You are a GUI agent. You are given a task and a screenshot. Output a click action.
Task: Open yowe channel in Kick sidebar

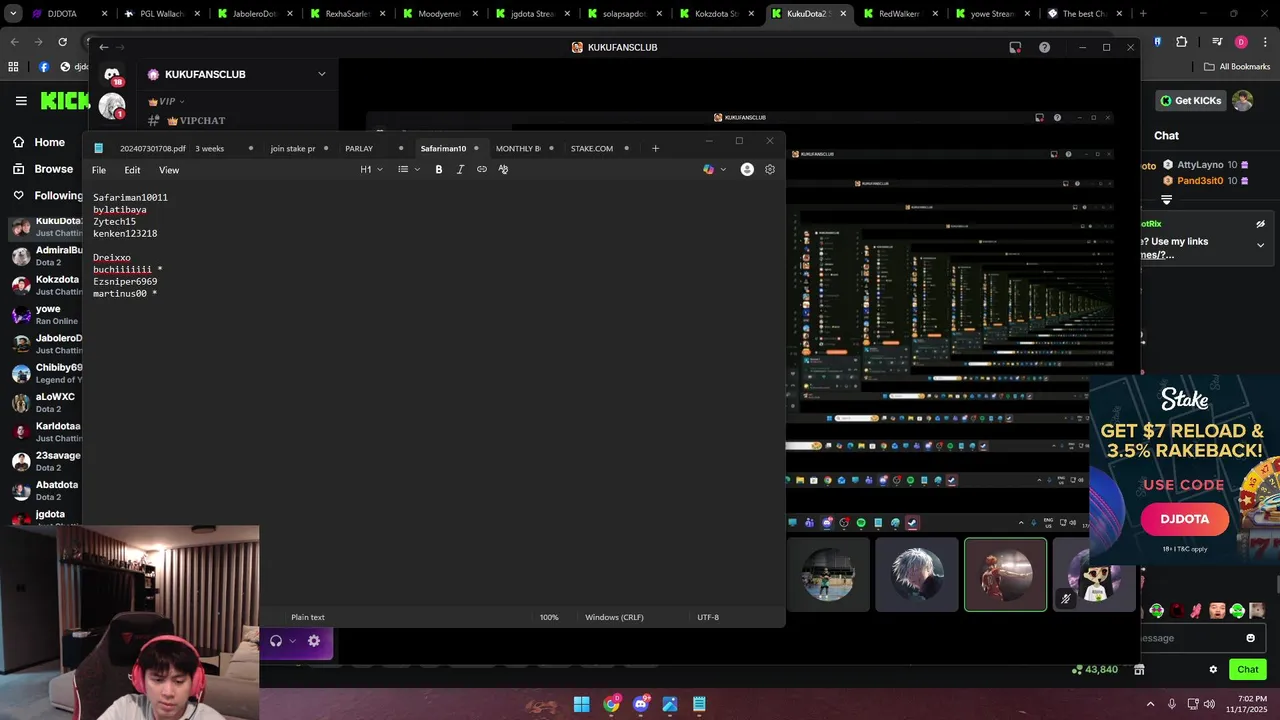point(46,315)
